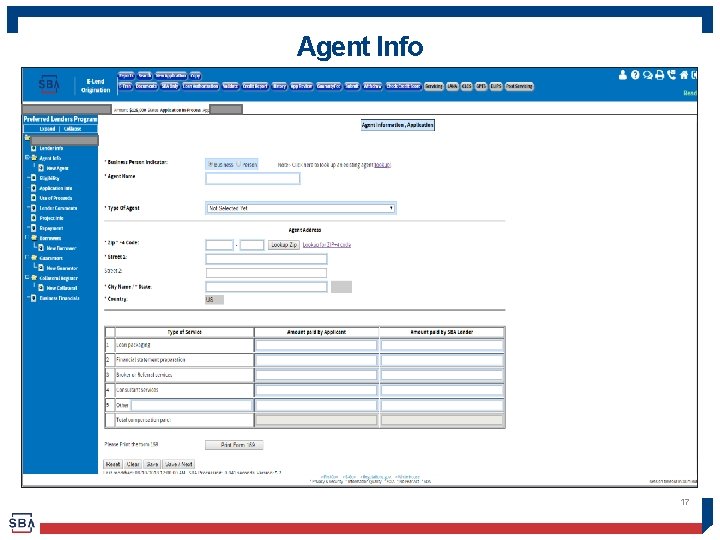Click the State field beside City Name
The height and width of the screenshot is (540, 720).
tap(341, 287)
